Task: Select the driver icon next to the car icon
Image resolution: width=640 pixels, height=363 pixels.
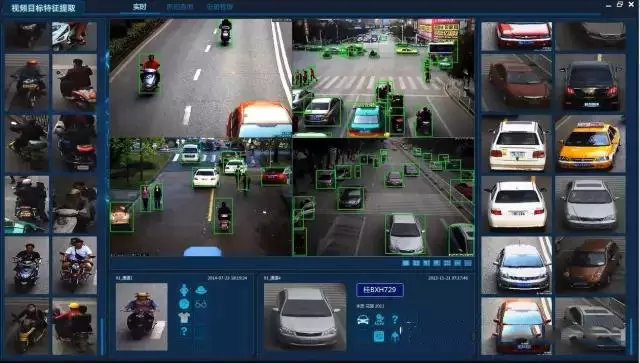Action: pyautogui.click(x=379, y=319)
